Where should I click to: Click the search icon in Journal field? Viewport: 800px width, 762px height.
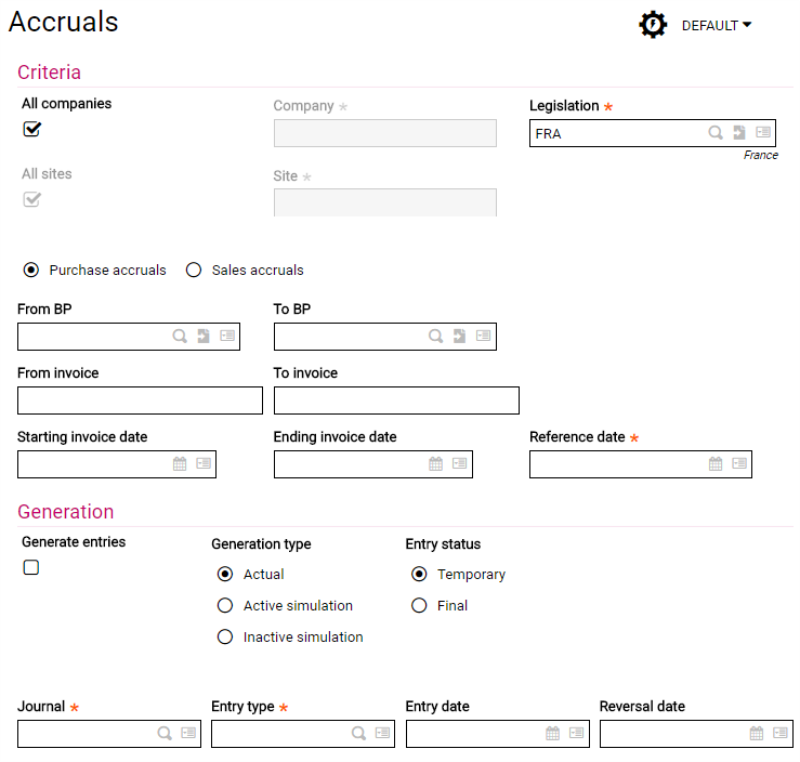164,733
